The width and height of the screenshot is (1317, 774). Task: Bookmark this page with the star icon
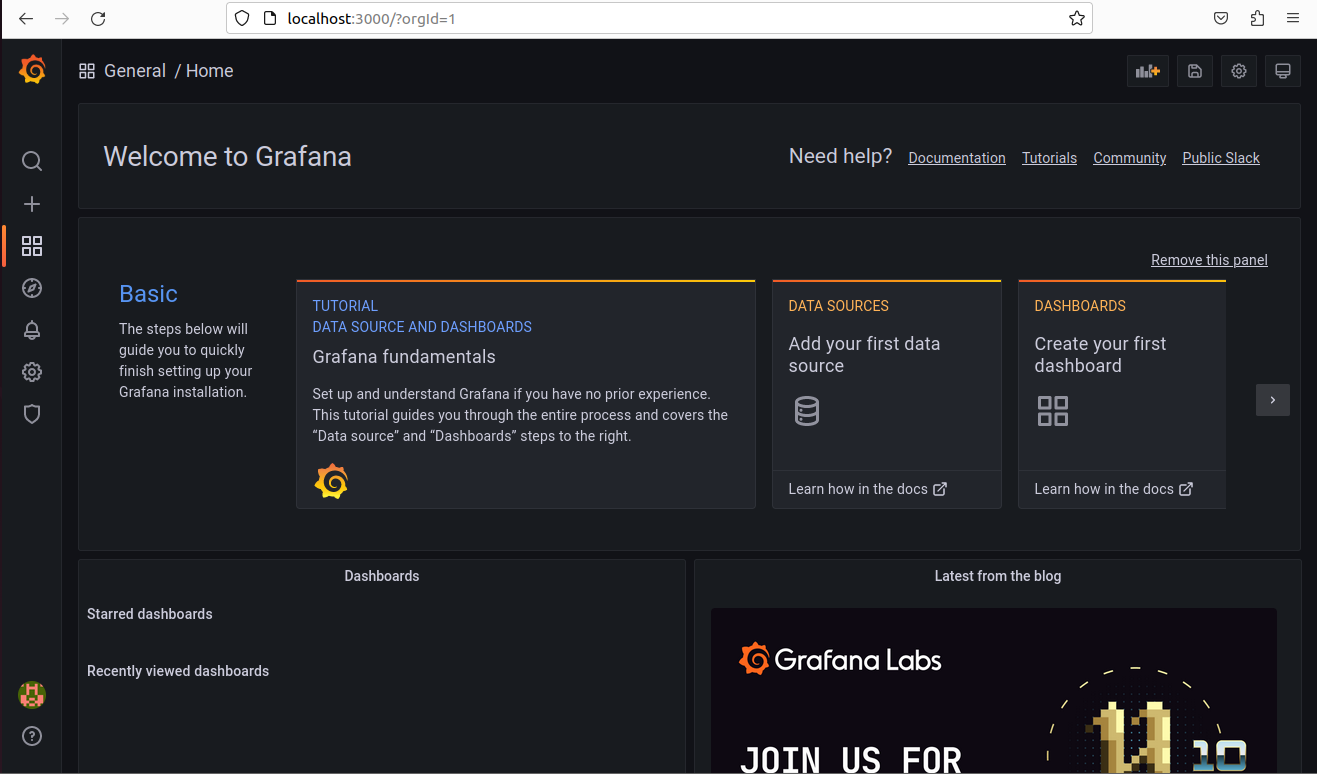(x=1076, y=18)
